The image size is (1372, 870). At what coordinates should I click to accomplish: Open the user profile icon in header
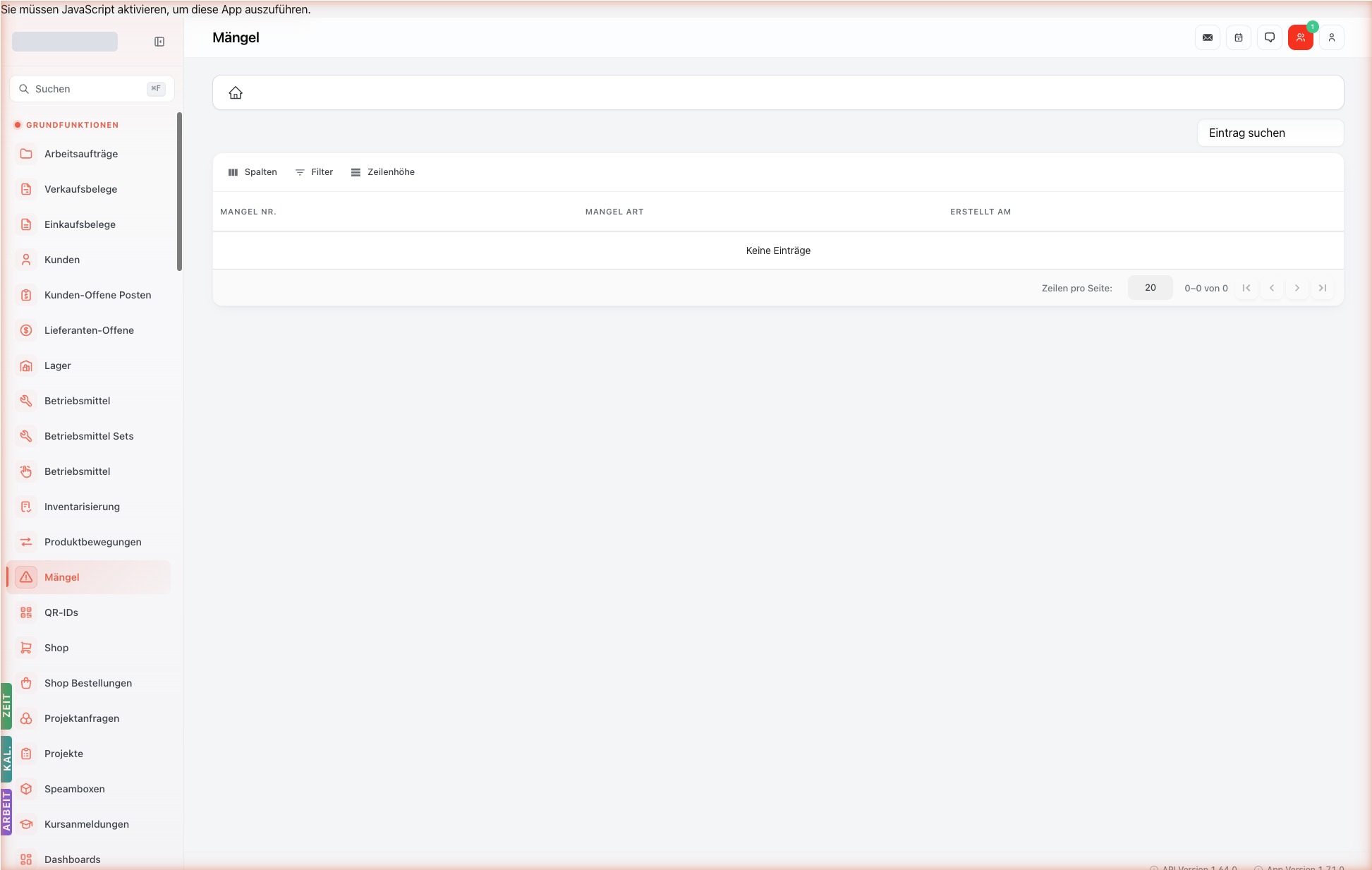point(1332,37)
